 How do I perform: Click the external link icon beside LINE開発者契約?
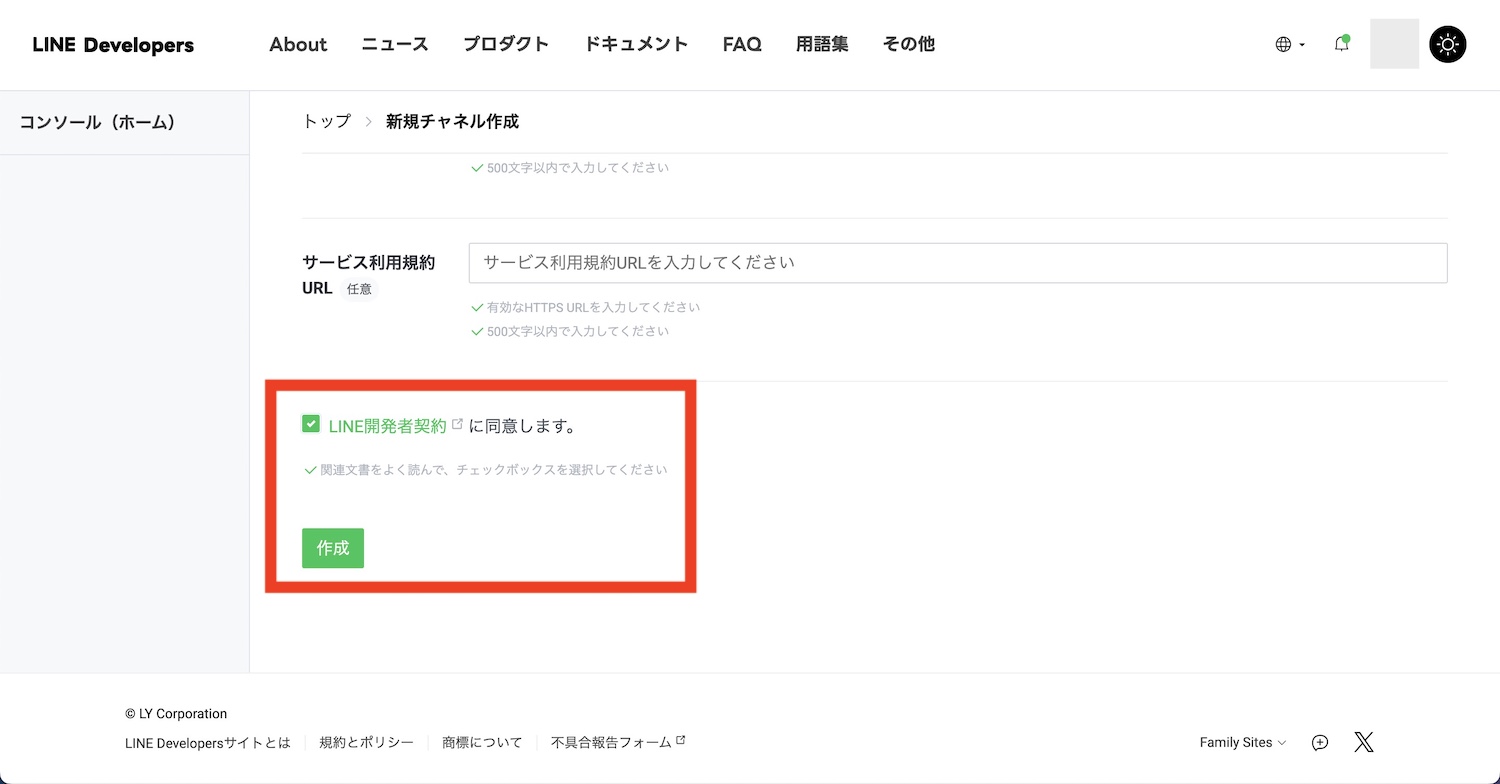click(457, 424)
